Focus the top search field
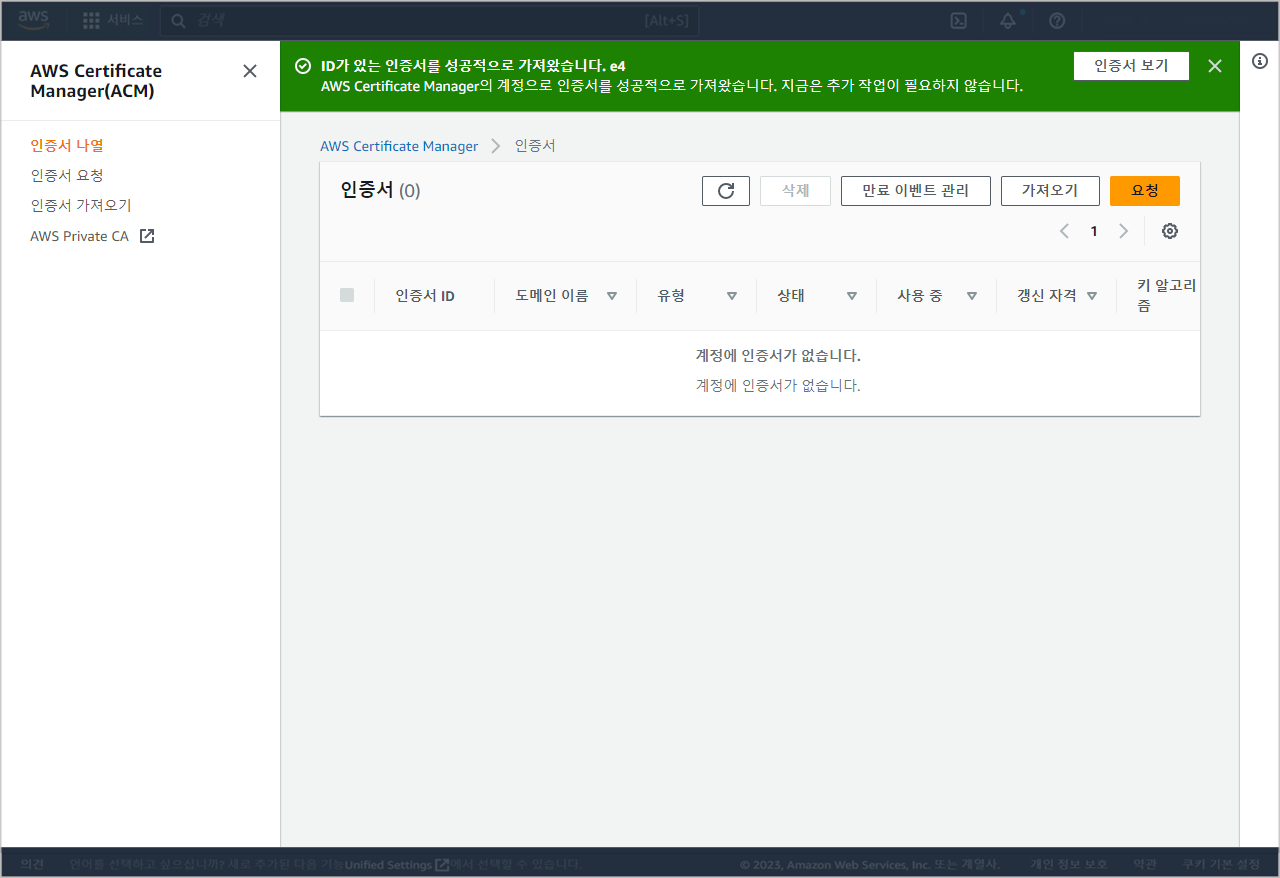Image resolution: width=1280 pixels, height=878 pixels. click(430, 20)
